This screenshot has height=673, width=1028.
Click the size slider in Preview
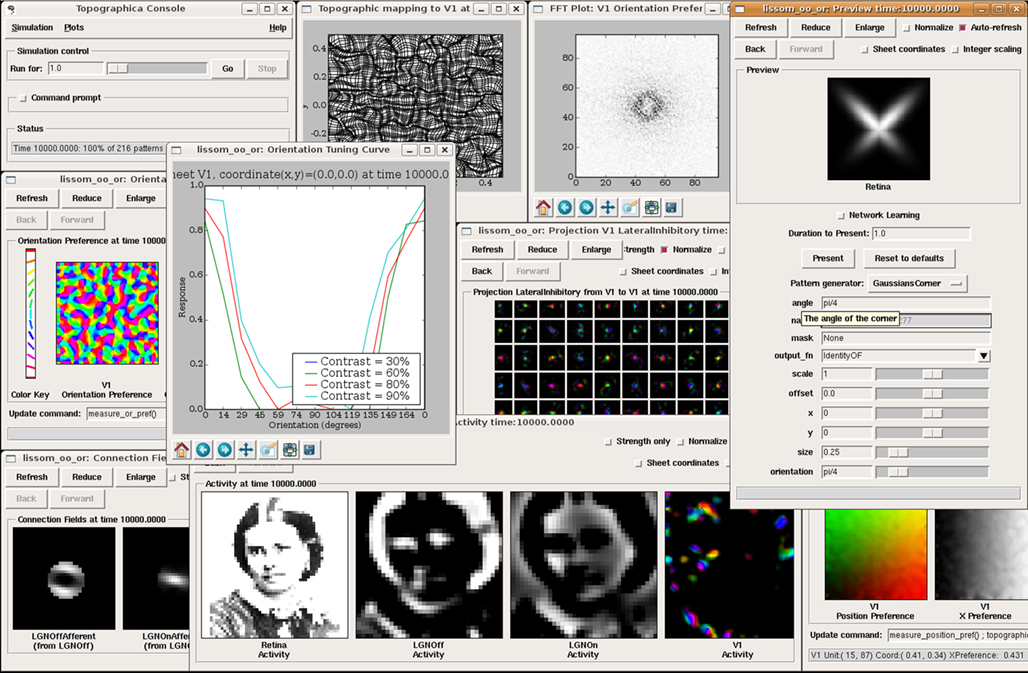click(932, 452)
